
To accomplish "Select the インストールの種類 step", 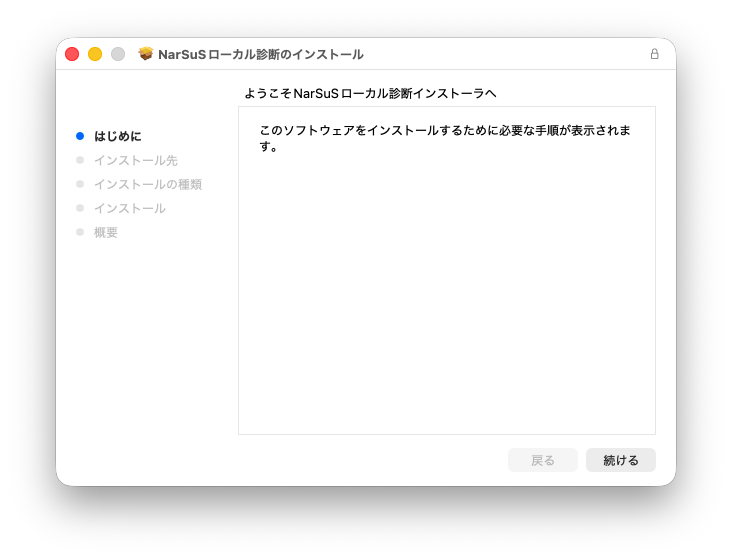I will coord(148,184).
